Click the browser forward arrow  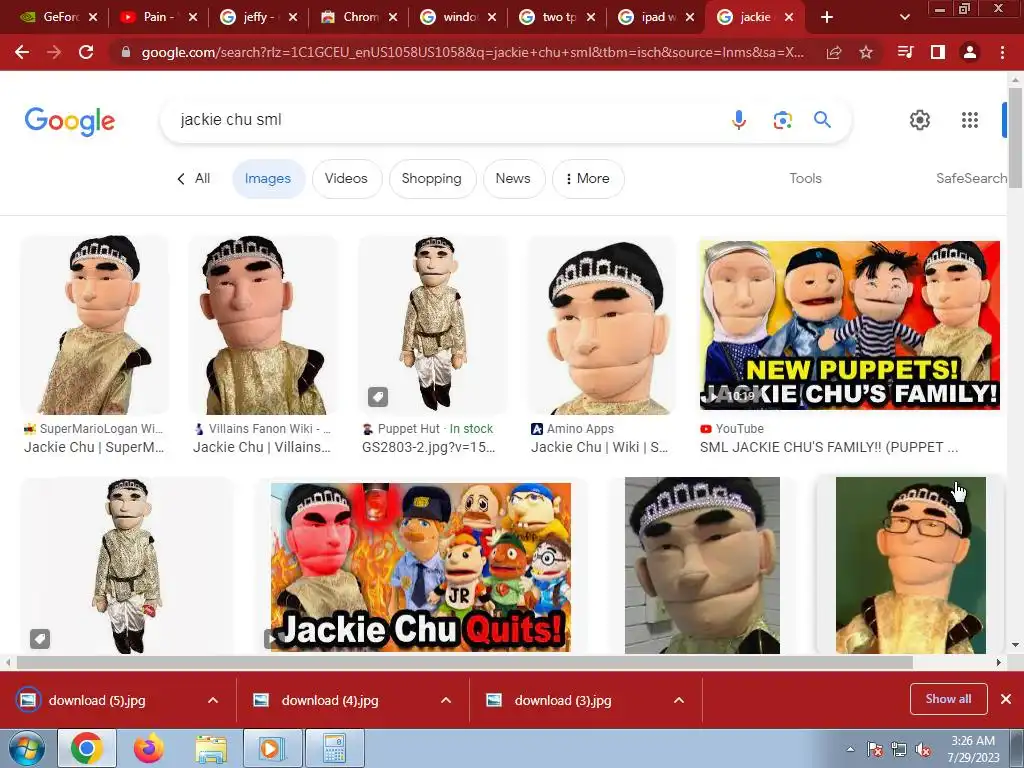coord(54,52)
